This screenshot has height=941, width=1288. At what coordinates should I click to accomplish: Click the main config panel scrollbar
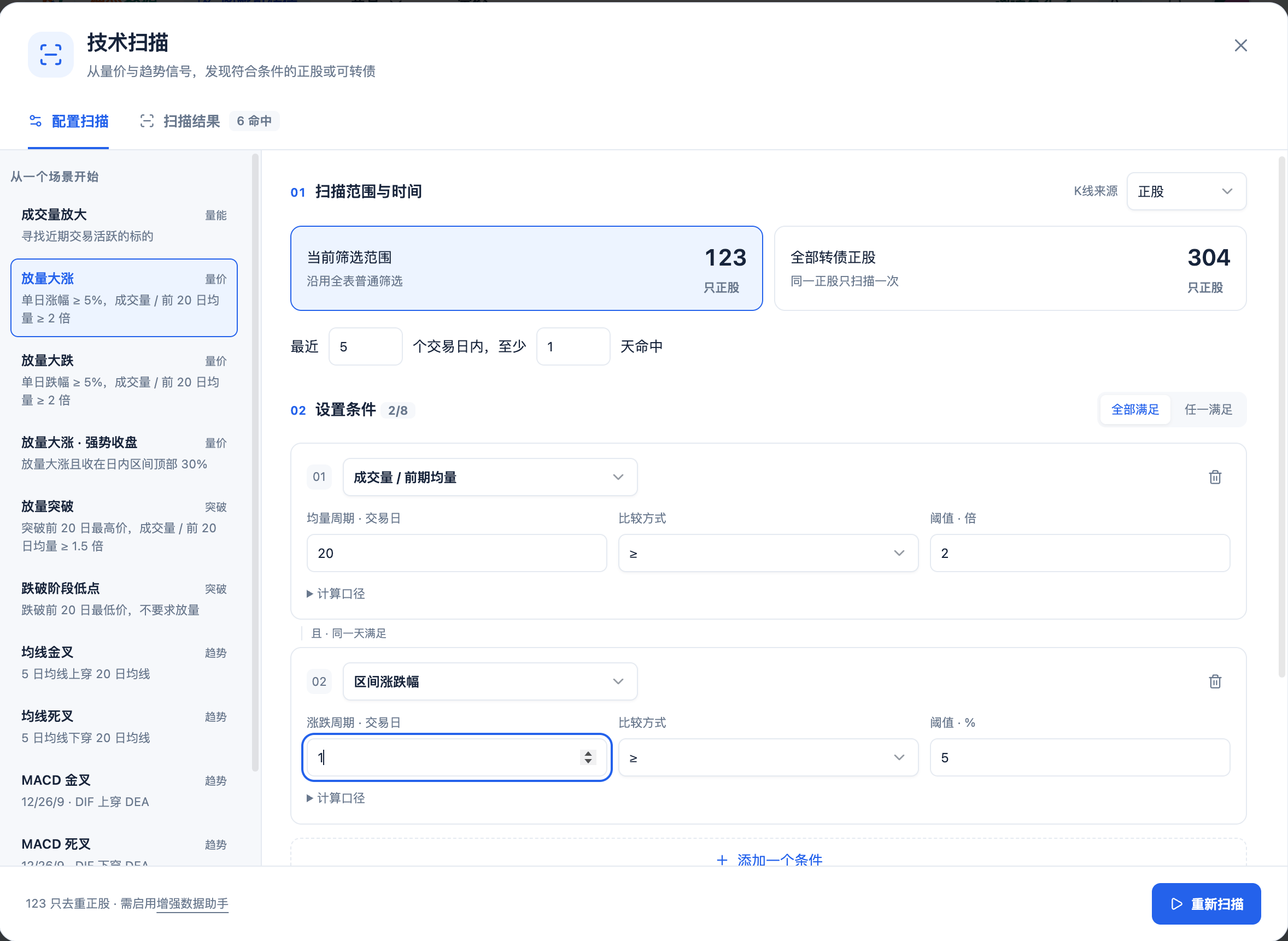pyautogui.click(x=1281, y=416)
